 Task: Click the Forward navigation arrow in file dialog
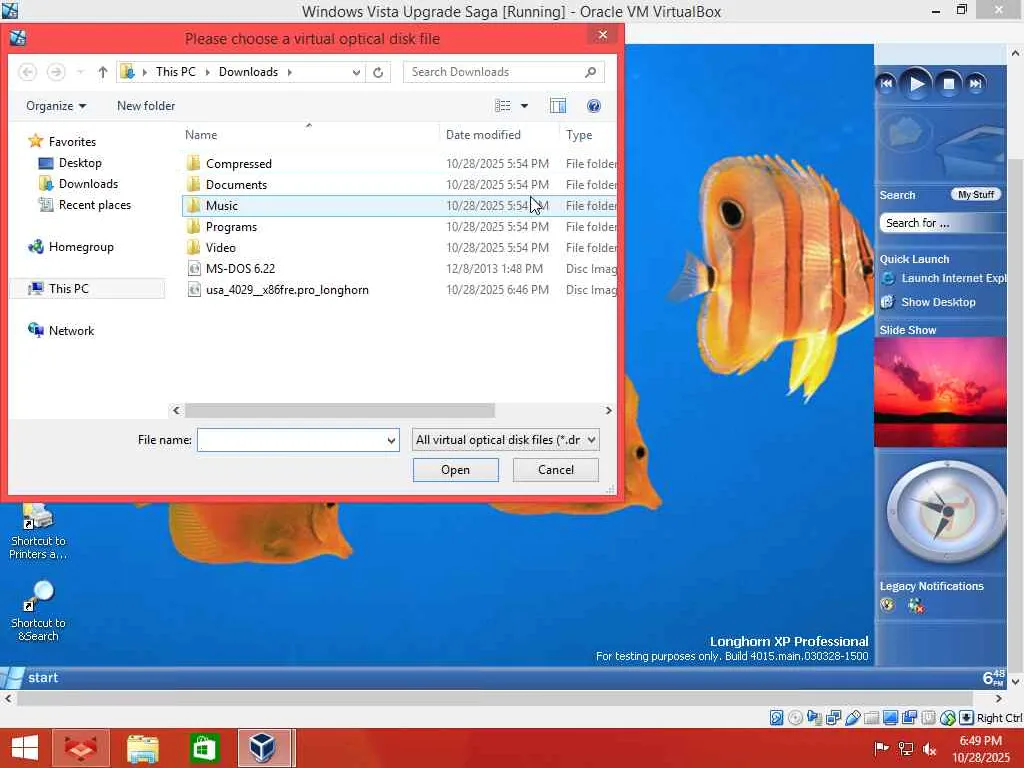[56, 72]
